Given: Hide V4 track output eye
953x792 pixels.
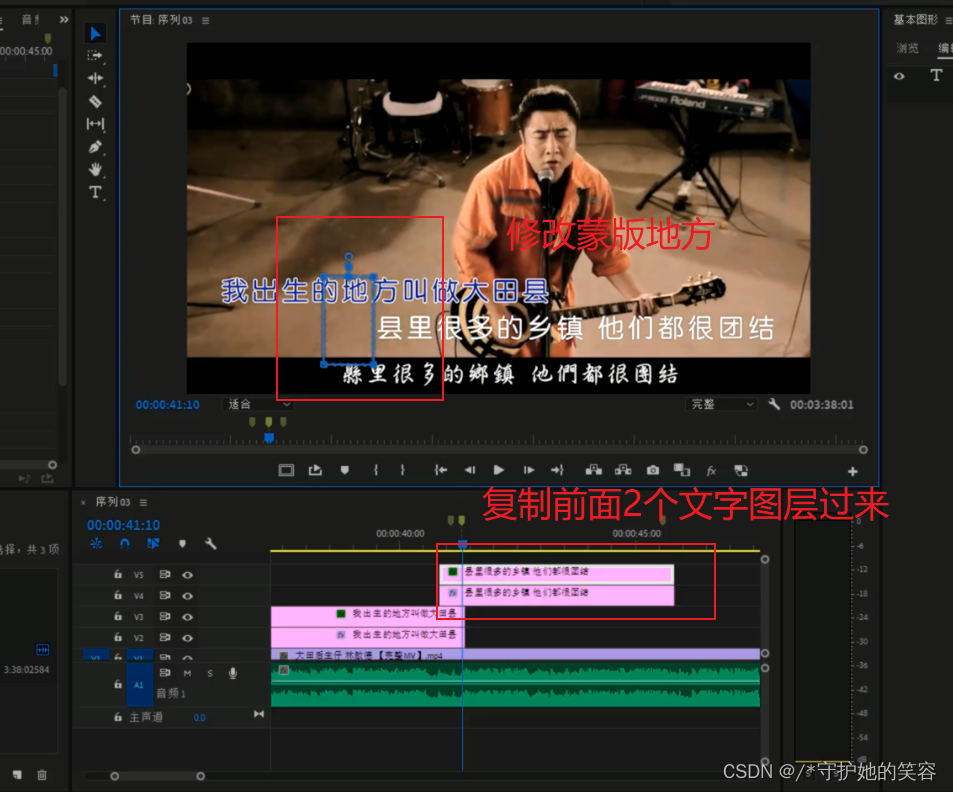Looking at the screenshot, I should [x=188, y=596].
